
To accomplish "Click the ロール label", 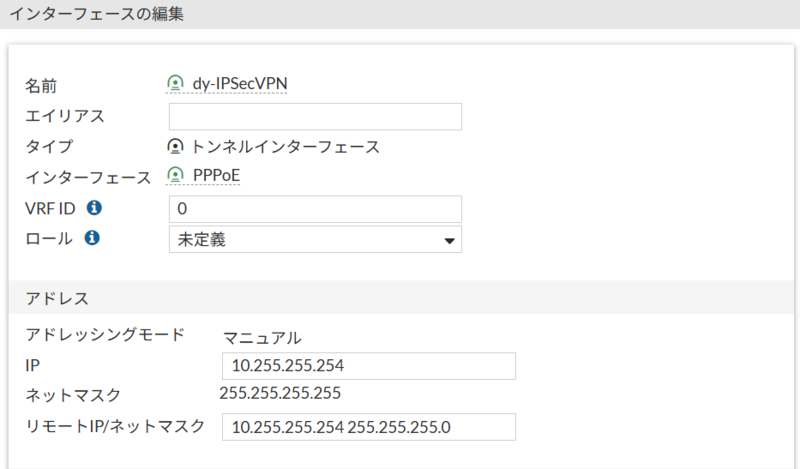I will point(49,238).
